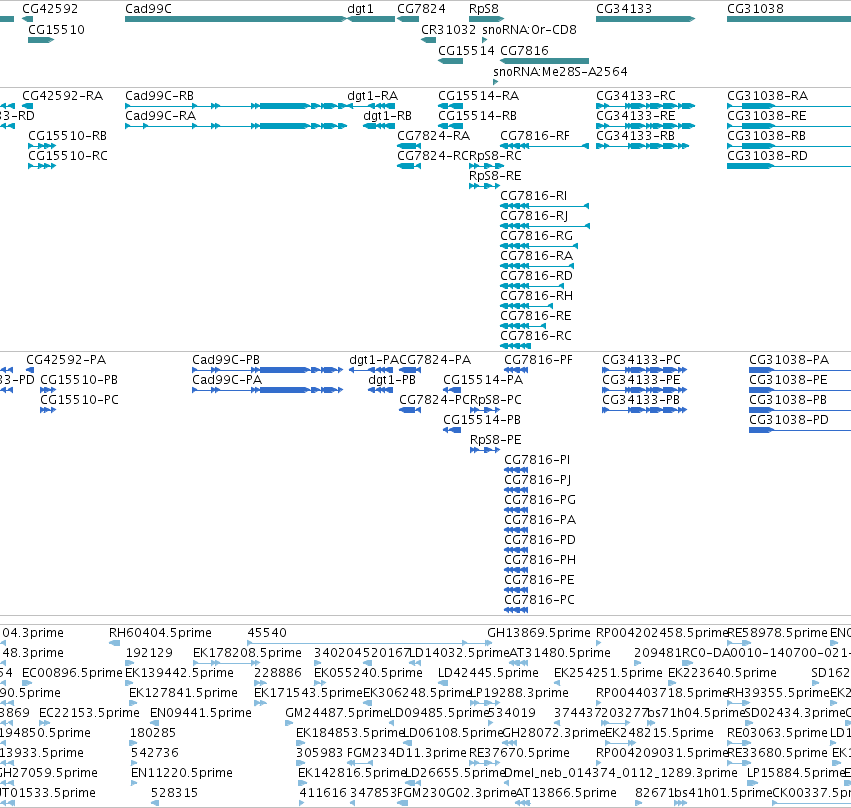Select protein CG31038-PE label
Viewport: 851px width, 808px height.
point(788,380)
